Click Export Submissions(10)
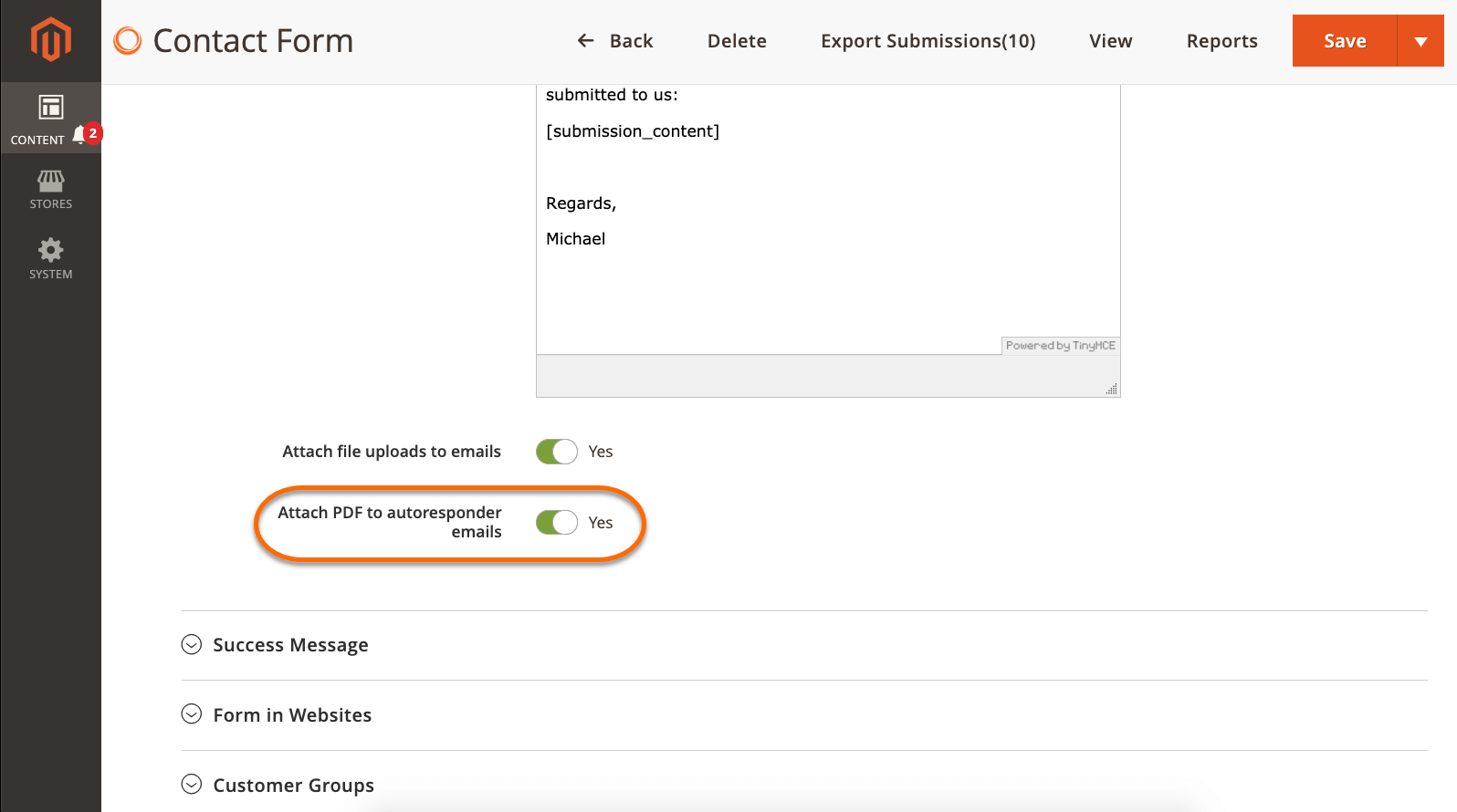Viewport: 1457px width, 812px height. pos(928,41)
